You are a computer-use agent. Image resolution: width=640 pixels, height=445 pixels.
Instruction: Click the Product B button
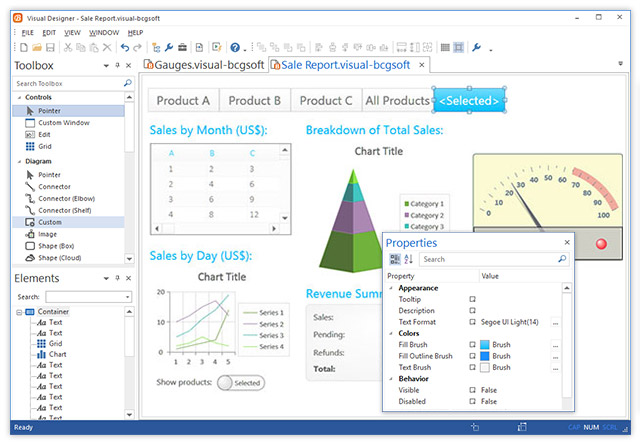[x=255, y=100]
